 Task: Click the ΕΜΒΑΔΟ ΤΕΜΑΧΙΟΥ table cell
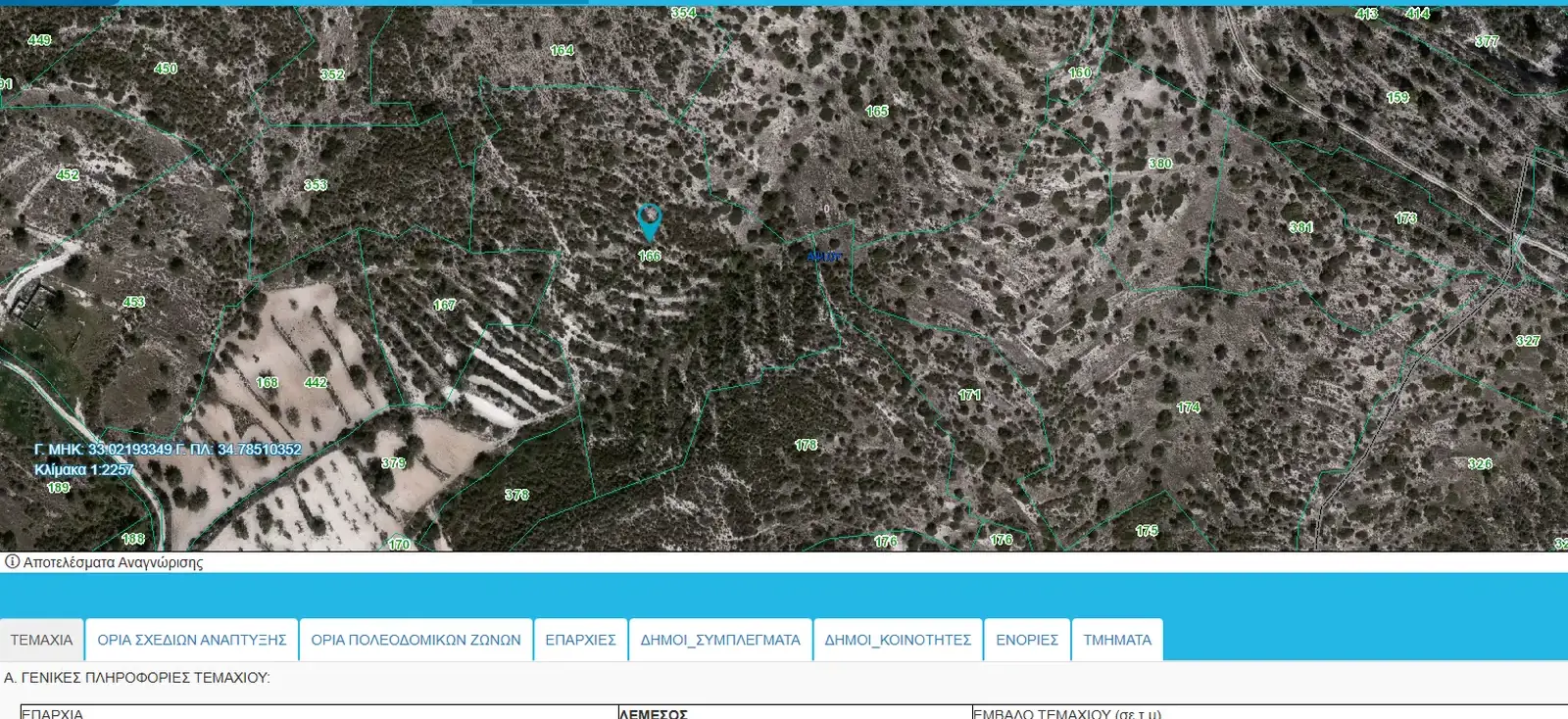(1270, 712)
